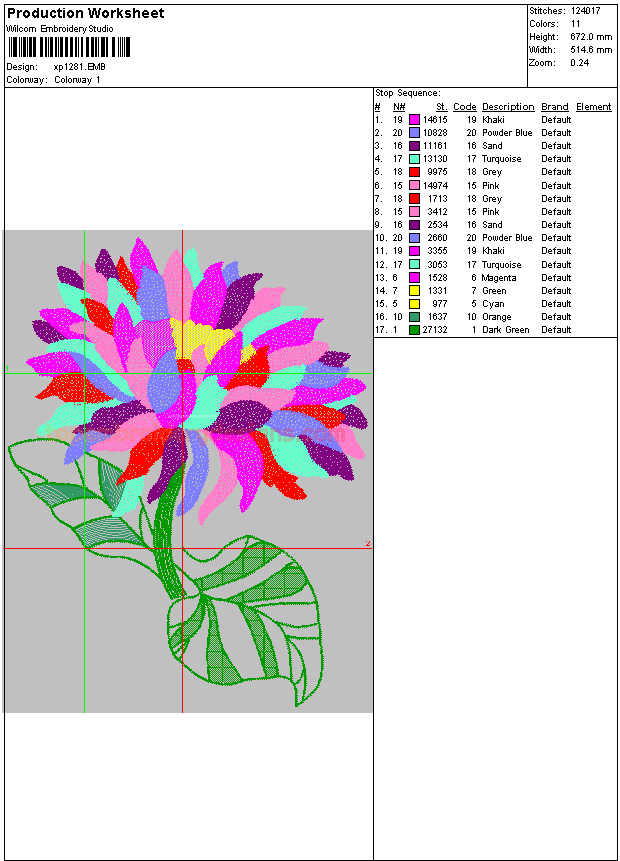This screenshot has height=861, width=620.
Task: Click the 'Production Worksheet' title
Action: 85,13
